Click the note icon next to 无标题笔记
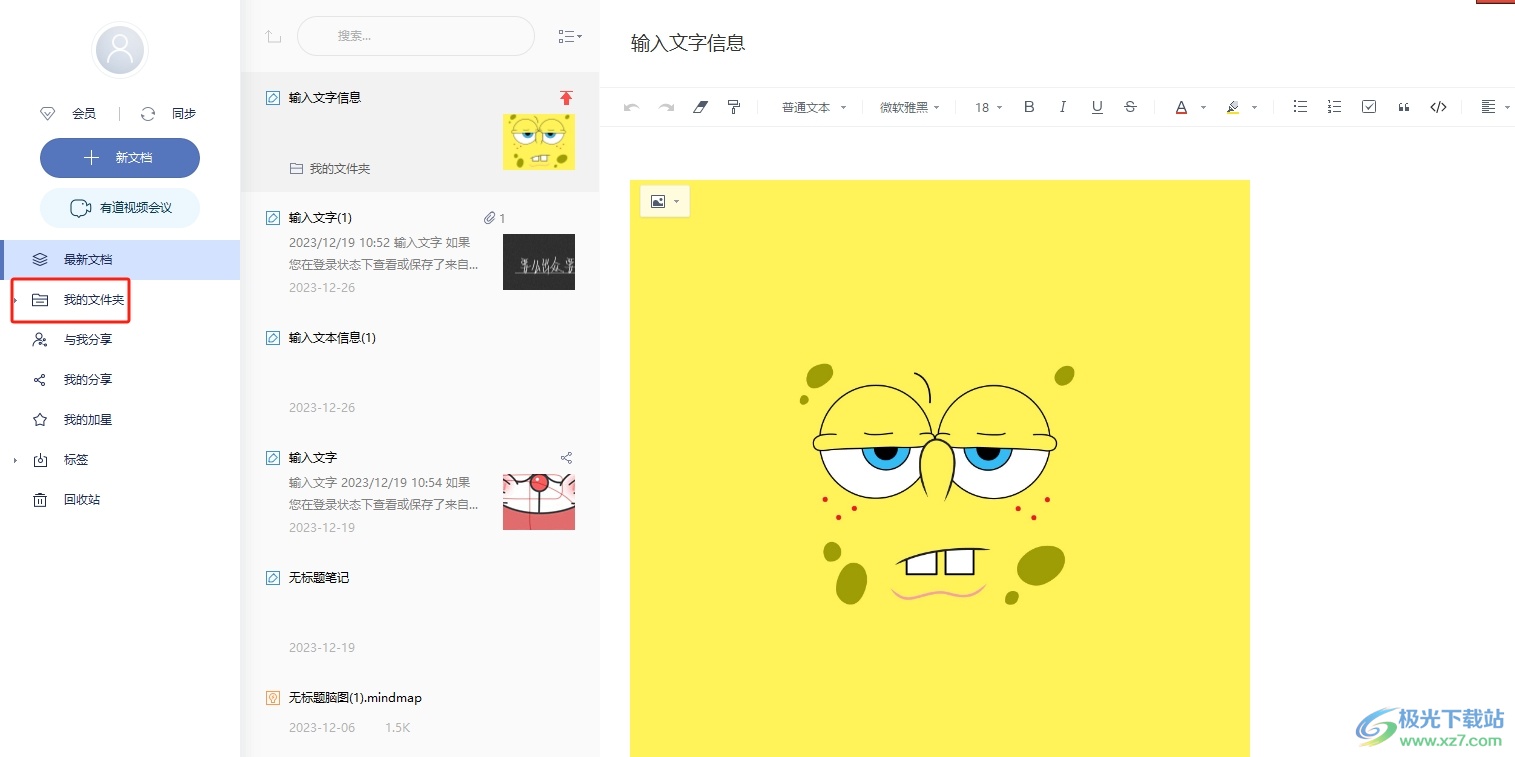The height and width of the screenshot is (757, 1515). 273,578
